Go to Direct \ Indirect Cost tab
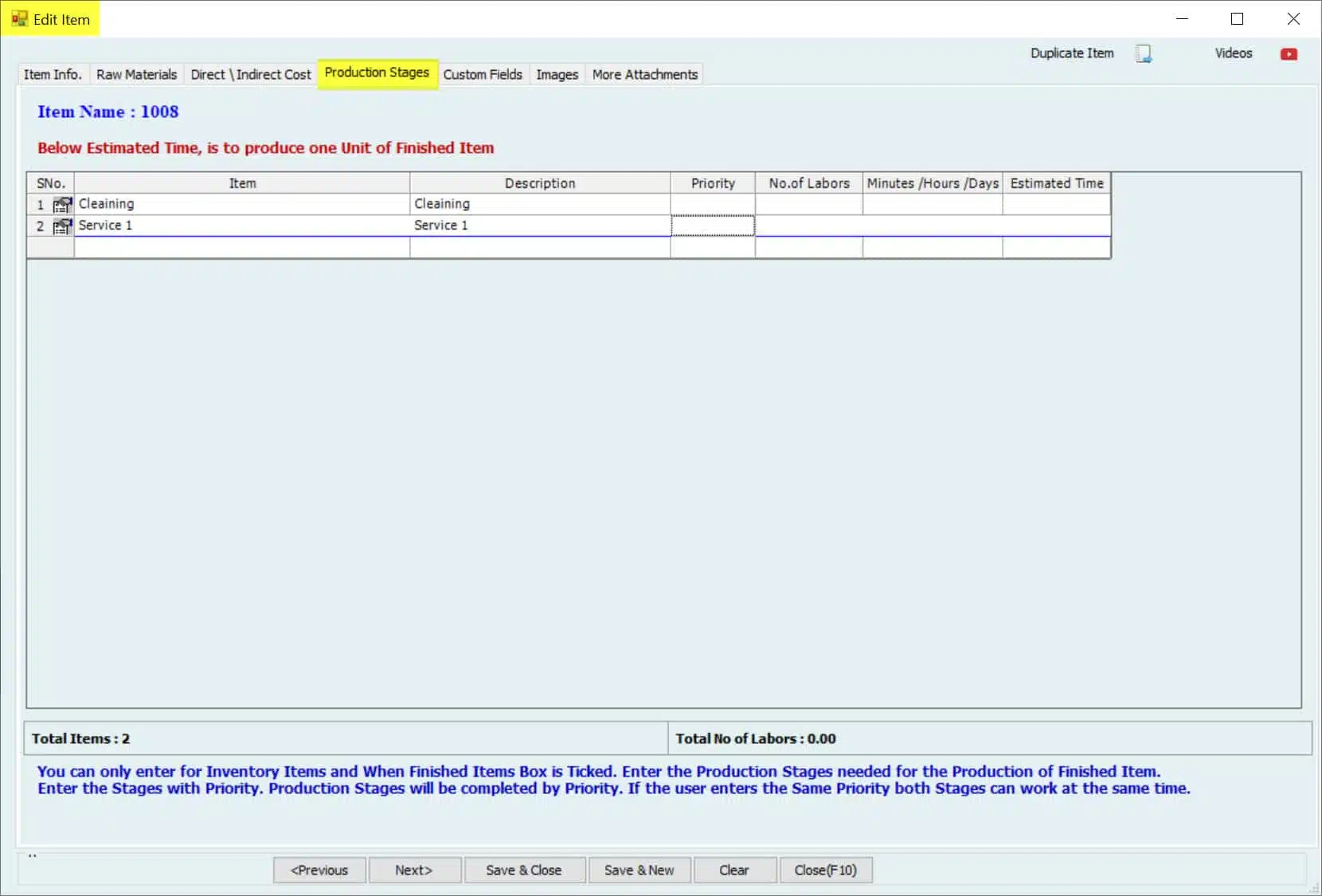The image size is (1322, 896). (251, 74)
